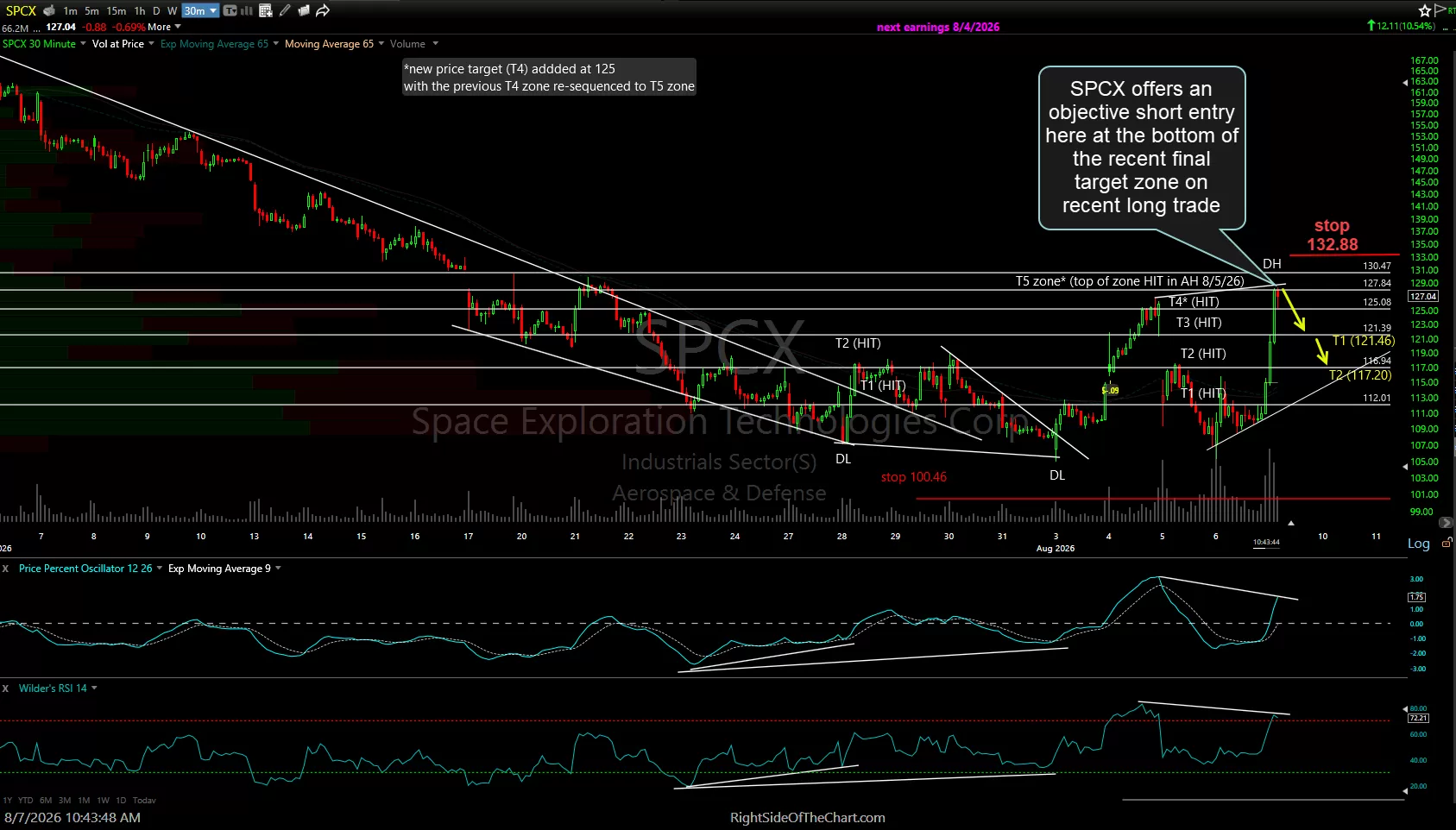Click the -0.69% percent change value
The image size is (1456, 830).
pos(129,27)
